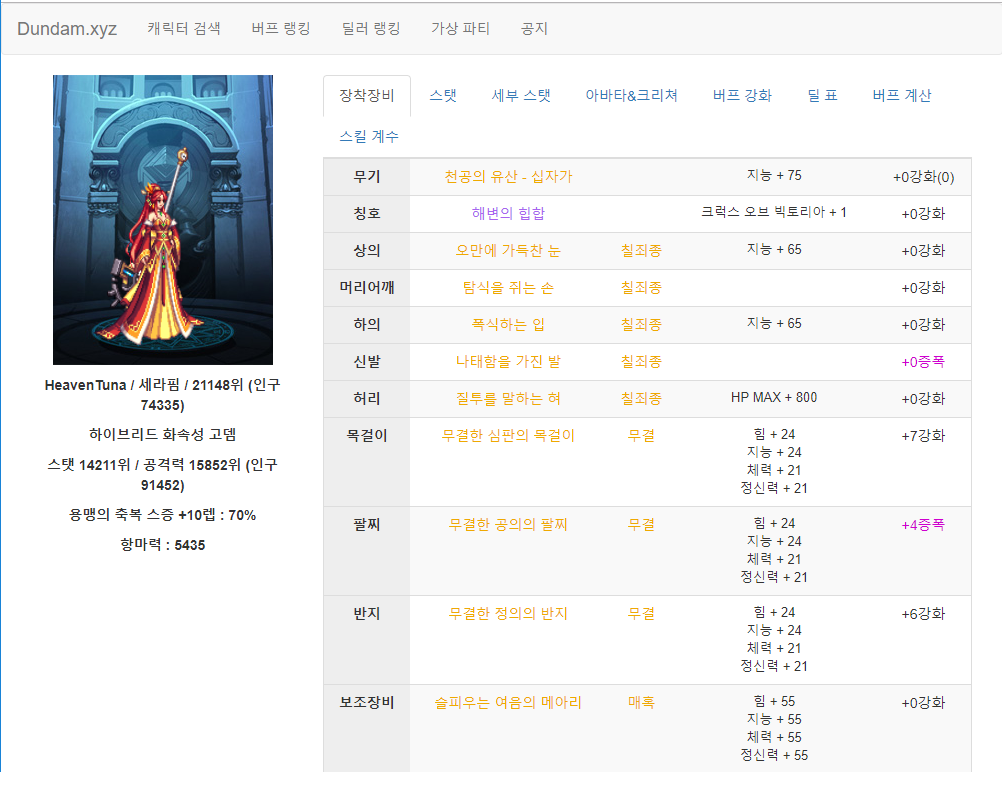Click +0강화(0) value in 무기 row
Image resolution: width=1002 pixels, height=788 pixels.
pos(923,177)
